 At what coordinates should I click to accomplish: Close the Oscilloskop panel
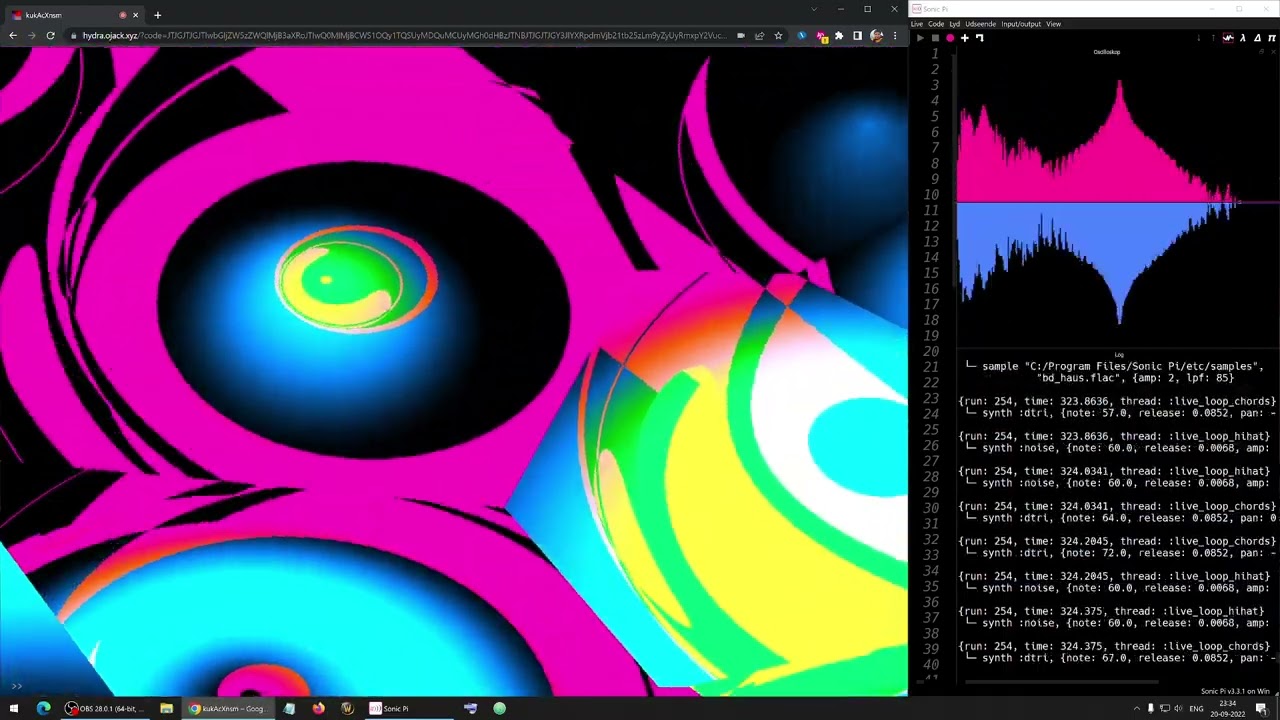pos(1272,52)
